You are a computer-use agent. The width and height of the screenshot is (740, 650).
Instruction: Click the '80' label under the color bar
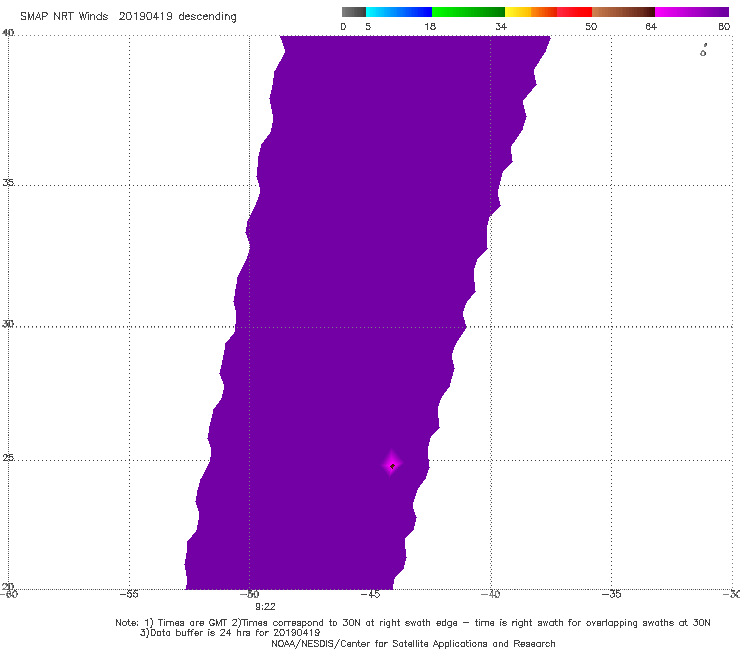(724, 27)
